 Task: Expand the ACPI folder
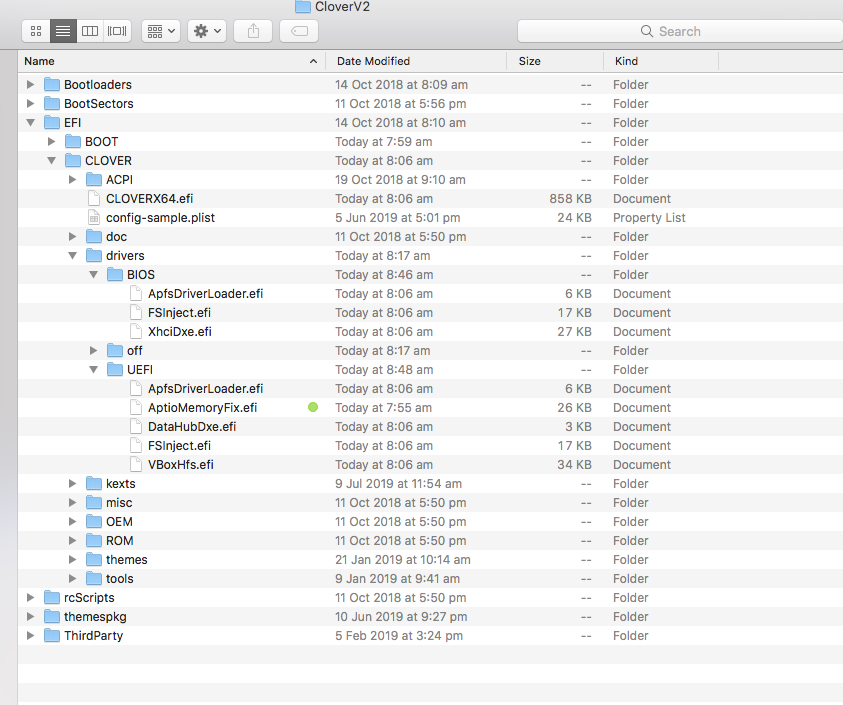point(73,180)
